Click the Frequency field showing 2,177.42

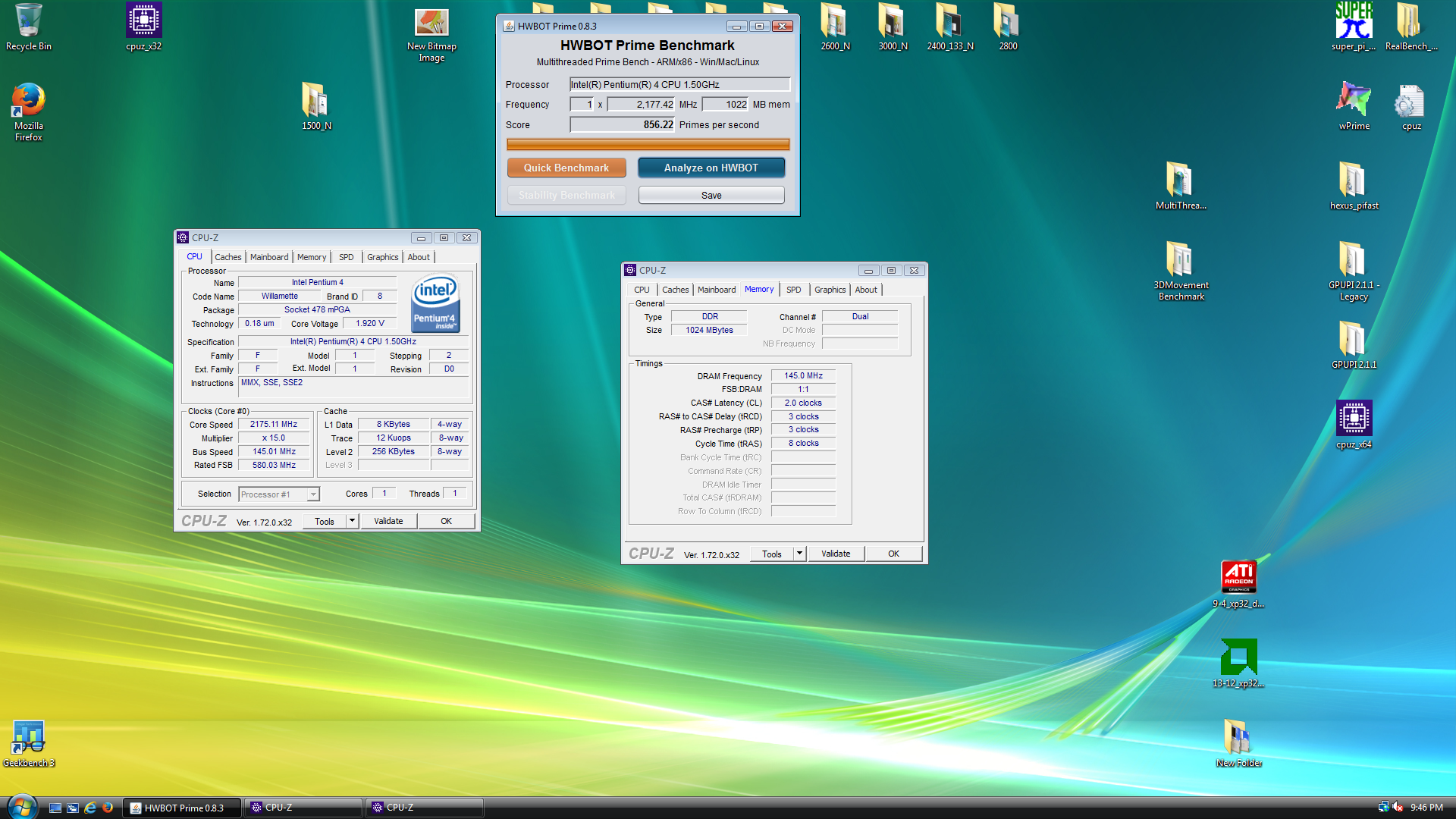[x=642, y=104]
